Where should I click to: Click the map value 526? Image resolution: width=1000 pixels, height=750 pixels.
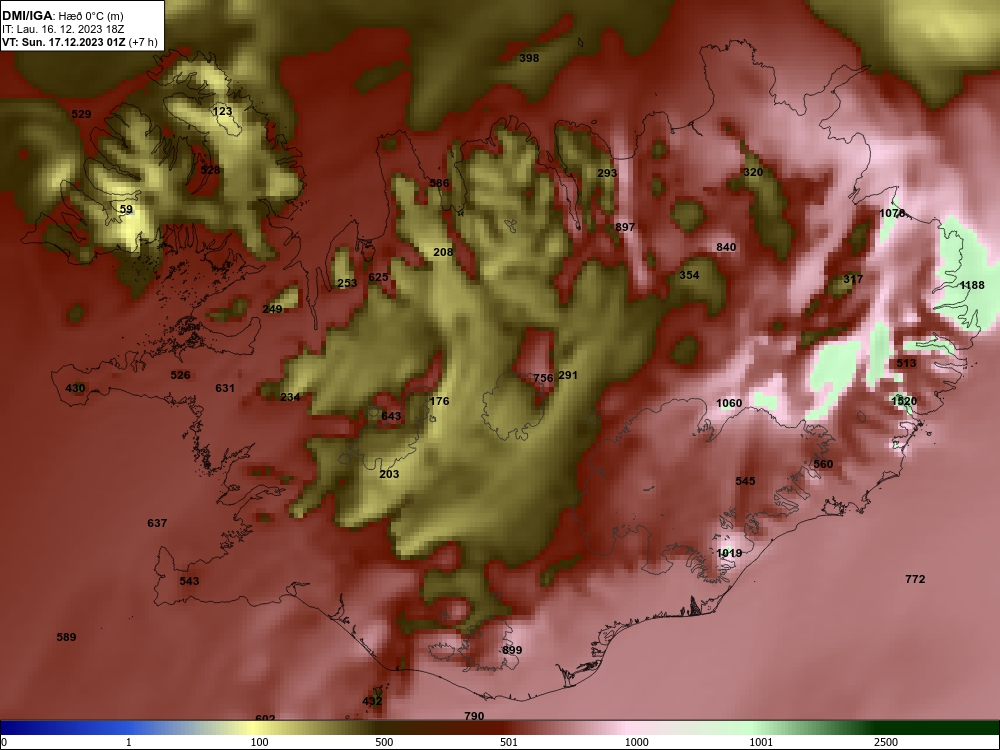coord(180,375)
